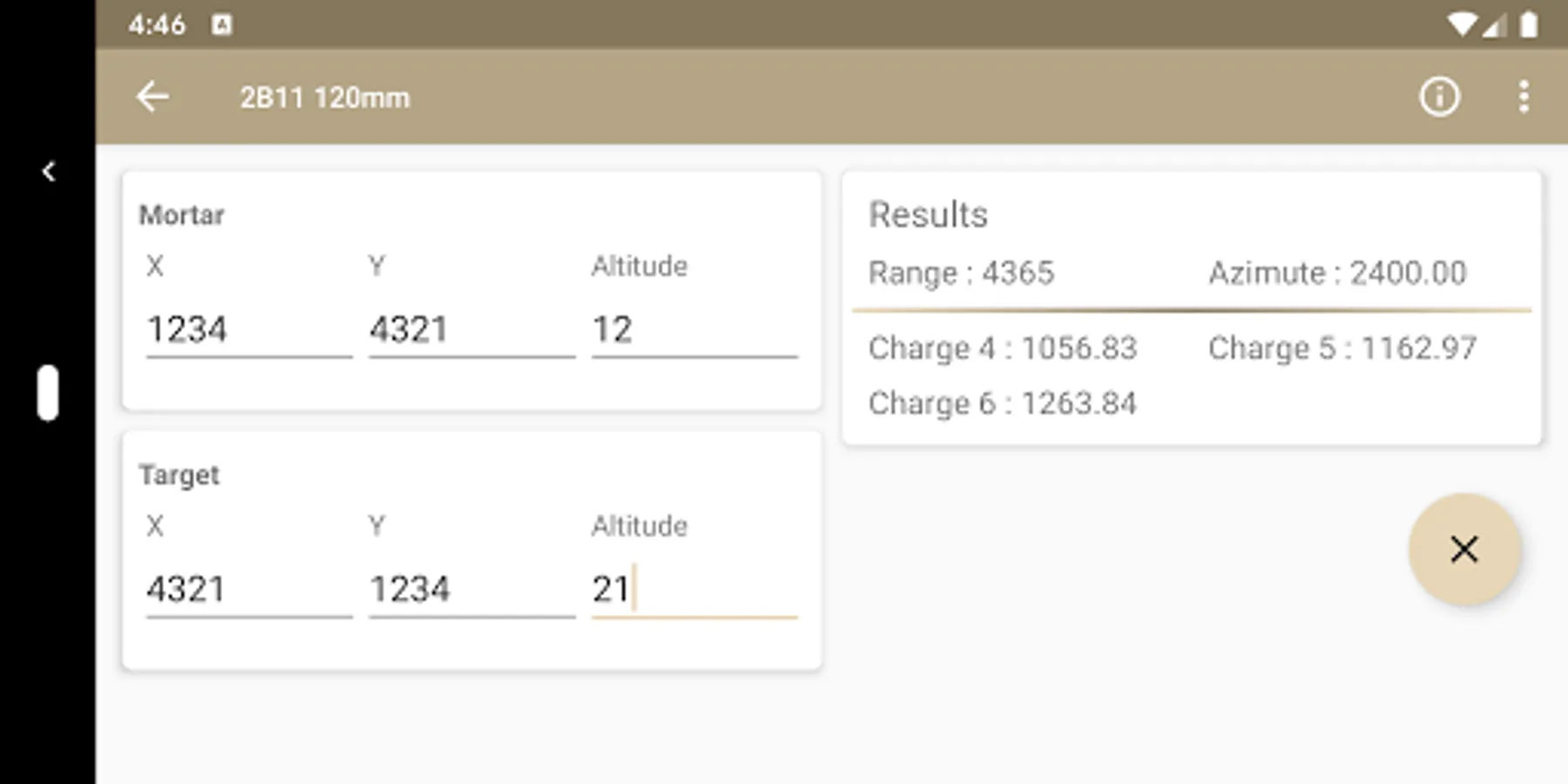Edit the Mortar X field 1234
Screen dimensions: 1568x784
[249, 331]
